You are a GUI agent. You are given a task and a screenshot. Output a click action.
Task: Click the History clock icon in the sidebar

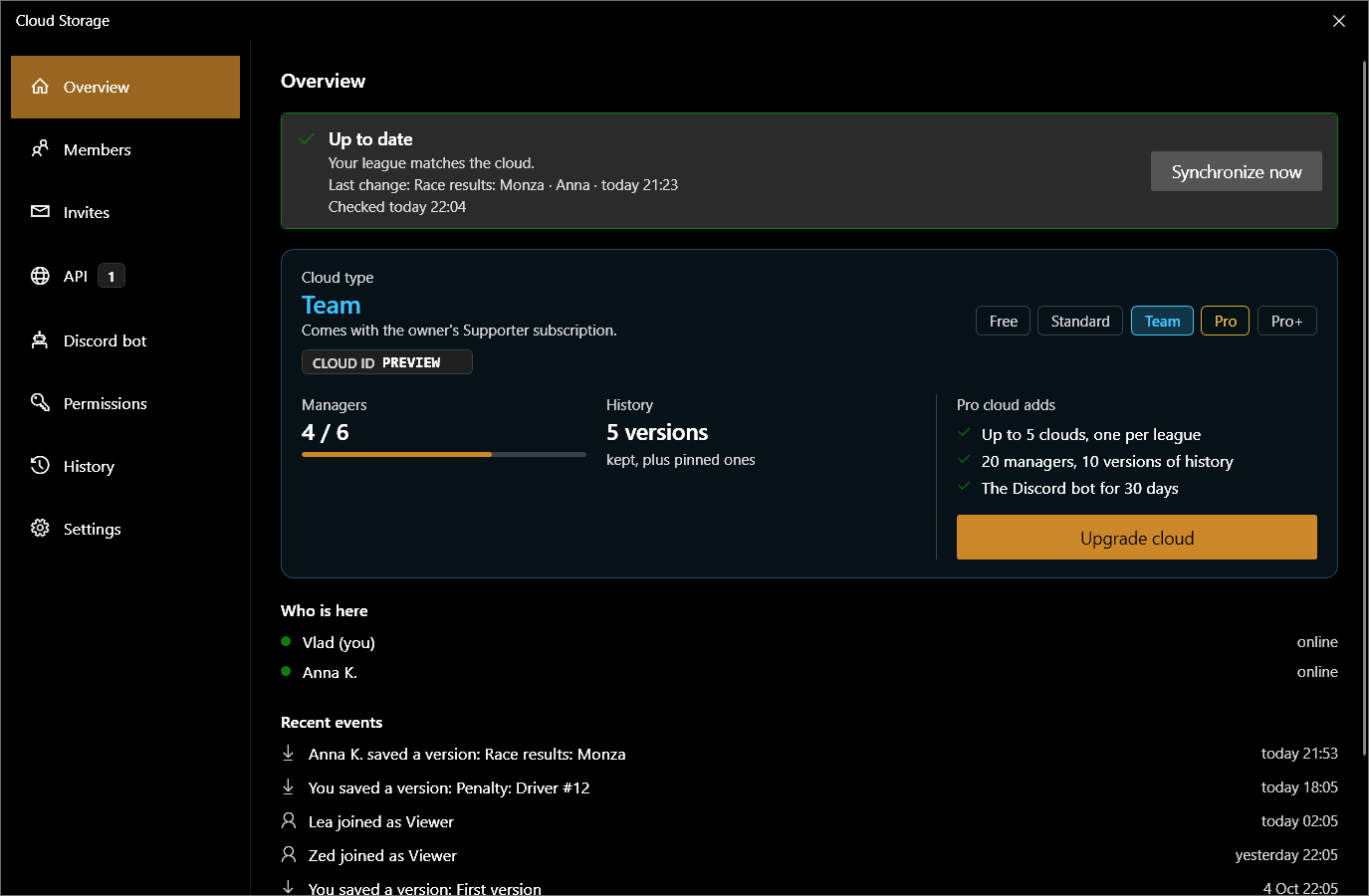pyautogui.click(x=40, y=466)
